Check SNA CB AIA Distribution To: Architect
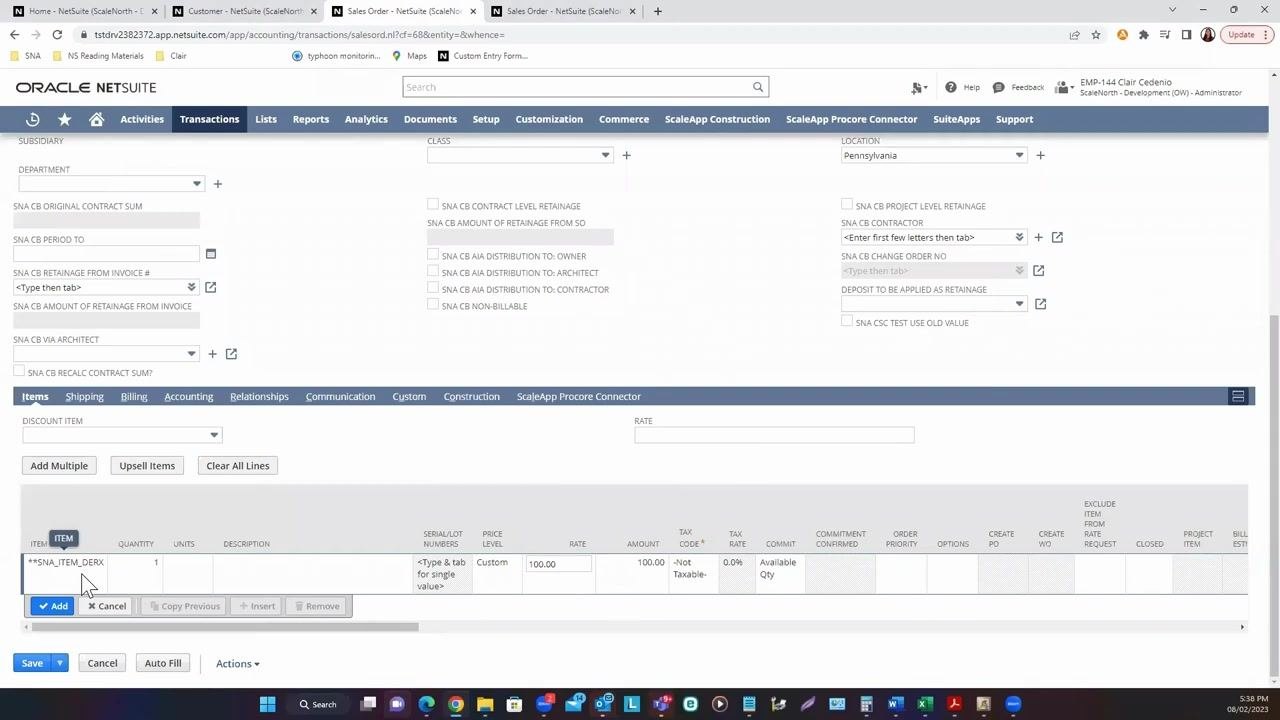Viewport: 1280px width, 720px height. (433, 272)
